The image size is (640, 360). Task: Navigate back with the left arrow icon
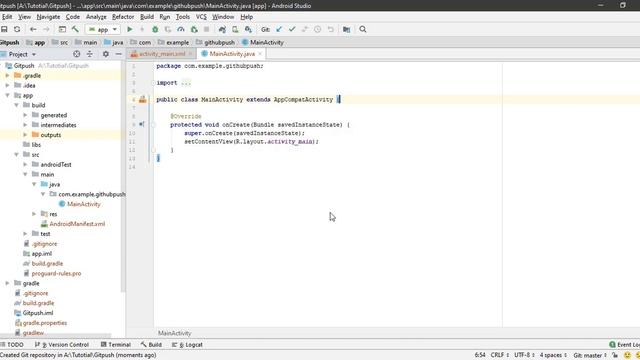point(33,29)
